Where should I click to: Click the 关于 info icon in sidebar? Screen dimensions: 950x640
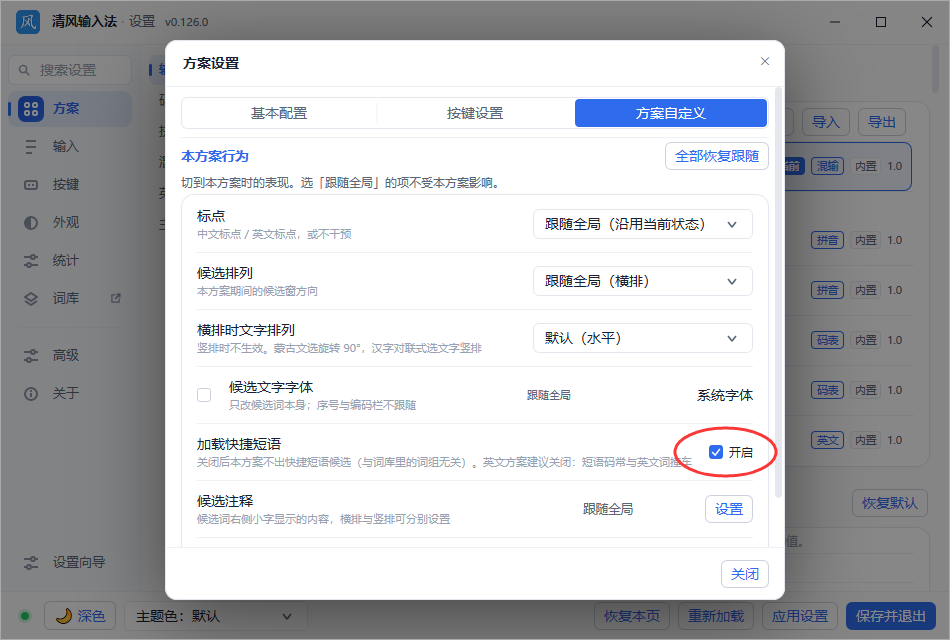pos(31,394)
